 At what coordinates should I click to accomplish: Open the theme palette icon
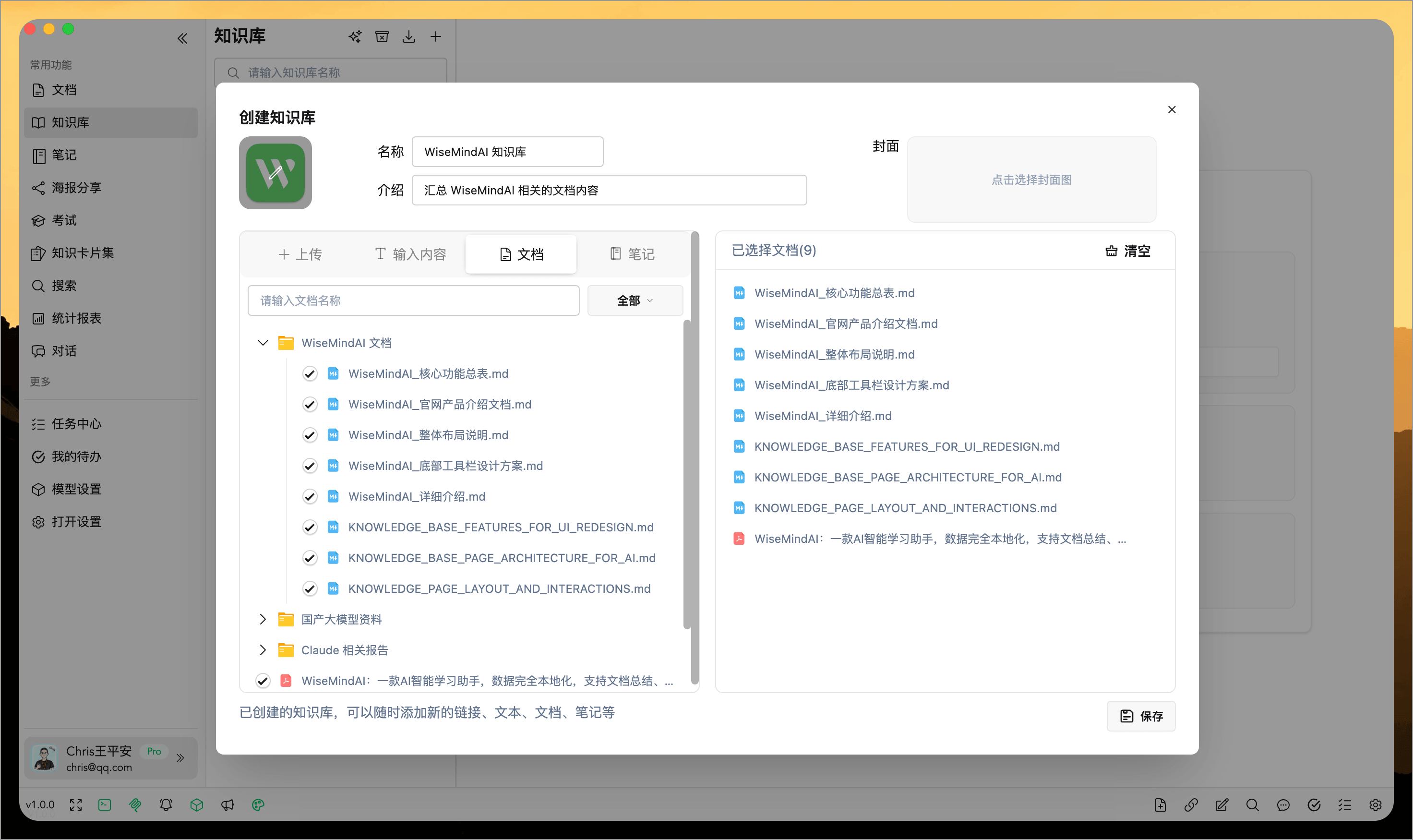tap(258, 804)
